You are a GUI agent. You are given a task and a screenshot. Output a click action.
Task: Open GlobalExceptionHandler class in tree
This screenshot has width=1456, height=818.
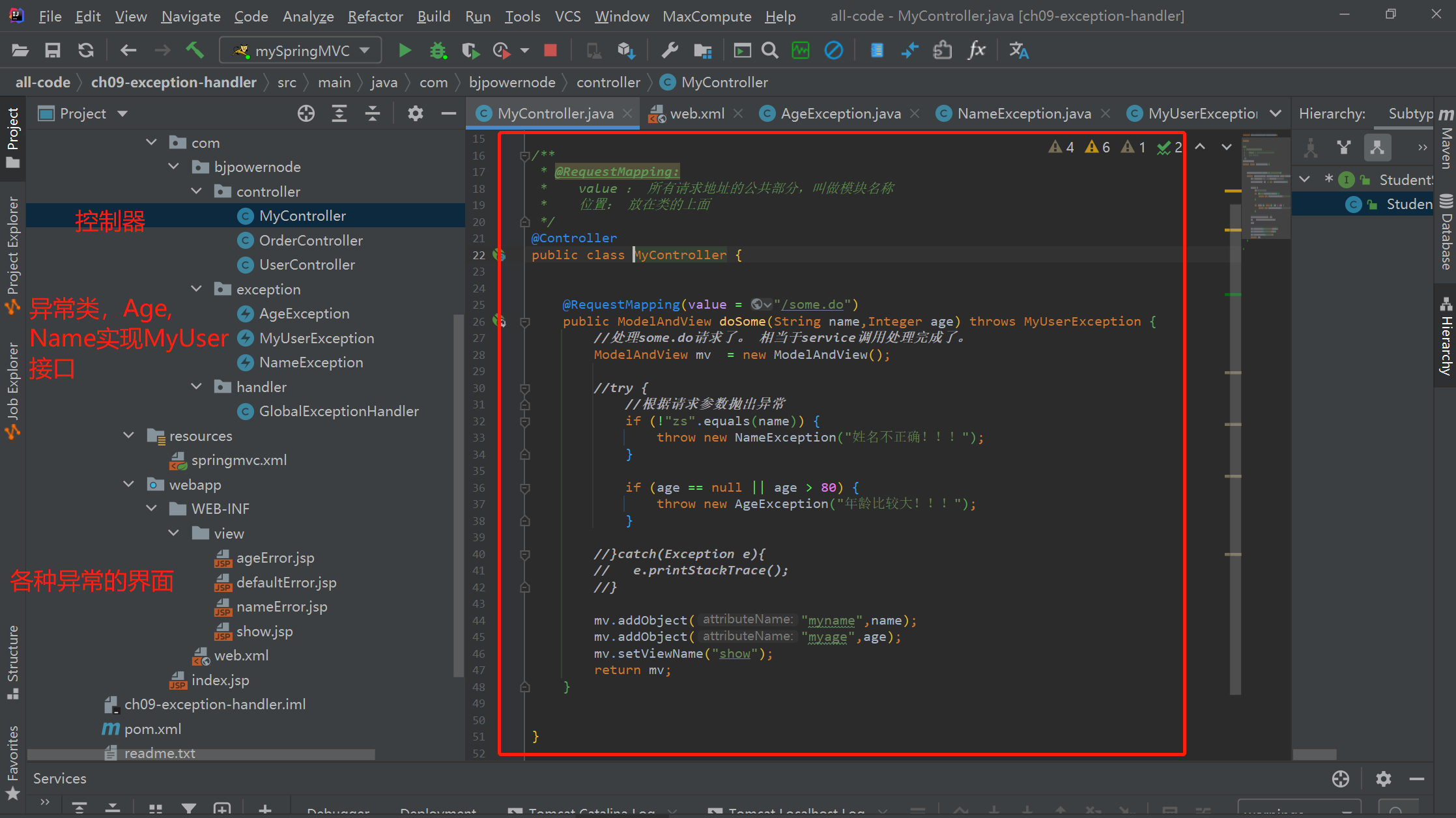point(338,411)
